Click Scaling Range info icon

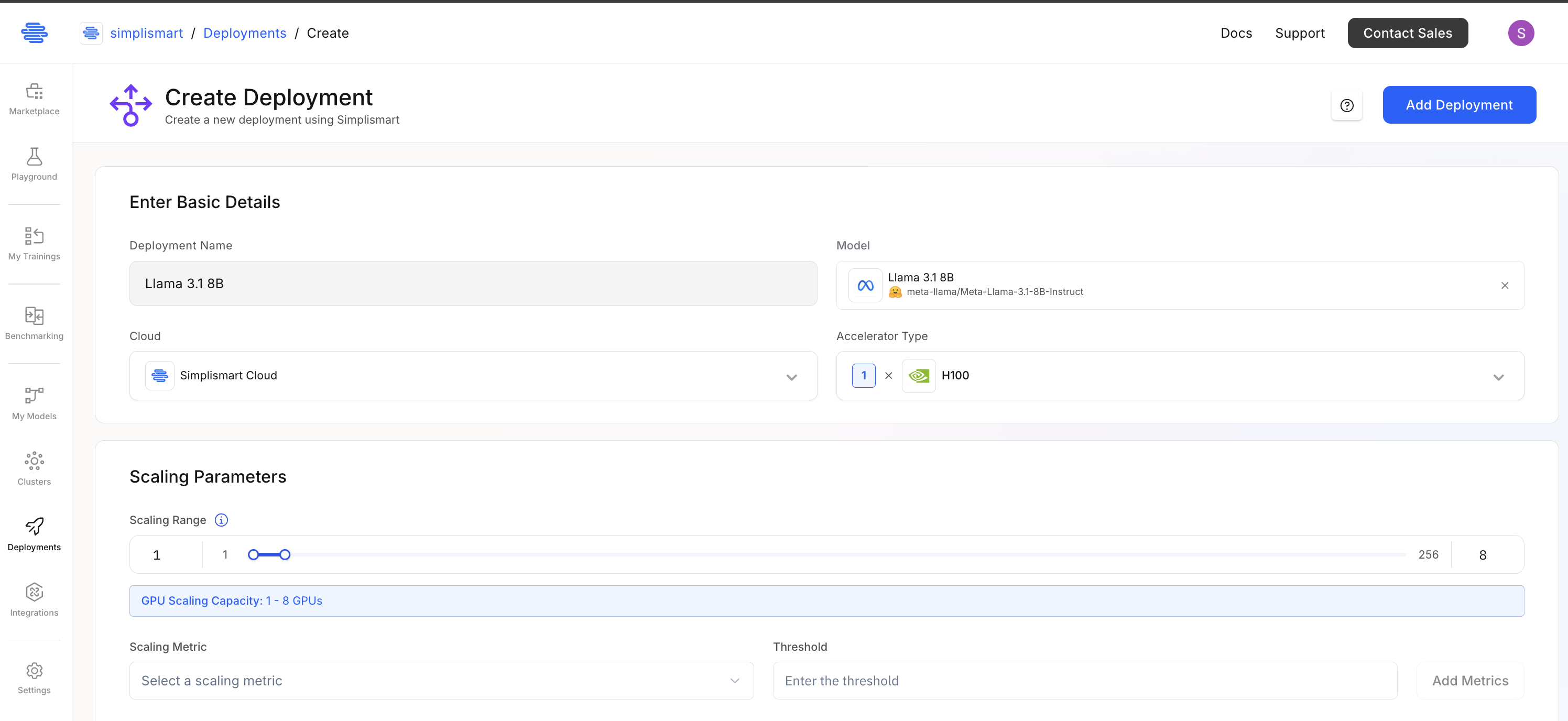(x=222, y=520)
